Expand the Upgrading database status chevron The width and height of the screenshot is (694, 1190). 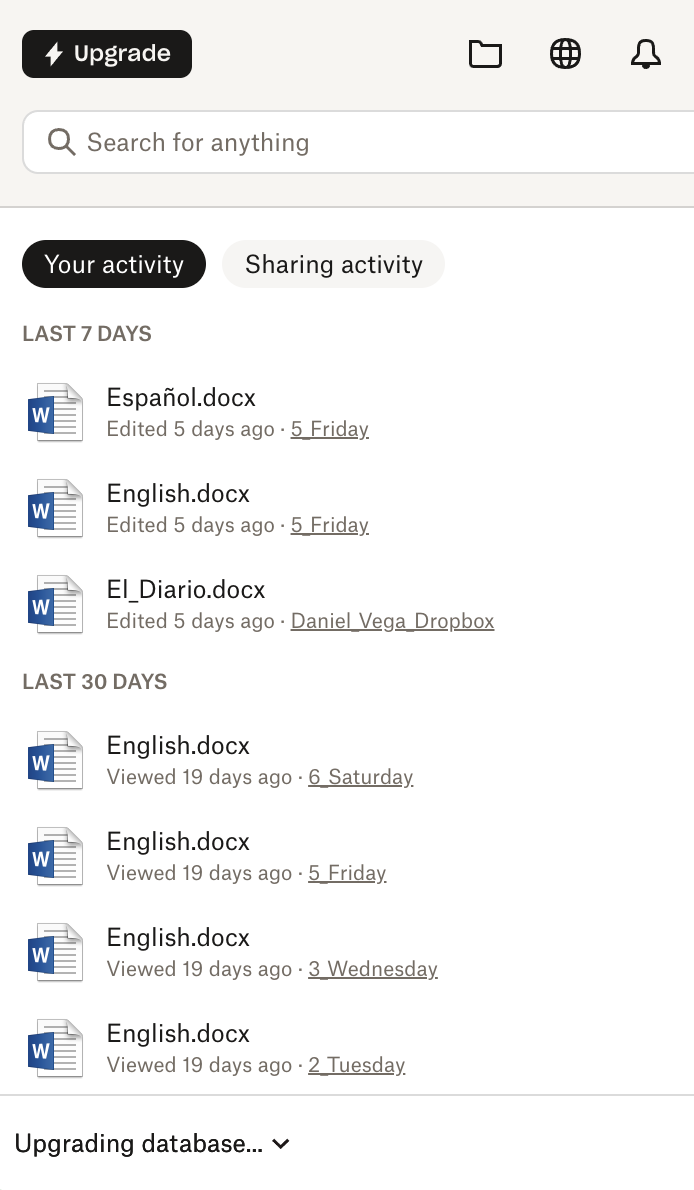pyautogui.click(x=281, y=1144)
